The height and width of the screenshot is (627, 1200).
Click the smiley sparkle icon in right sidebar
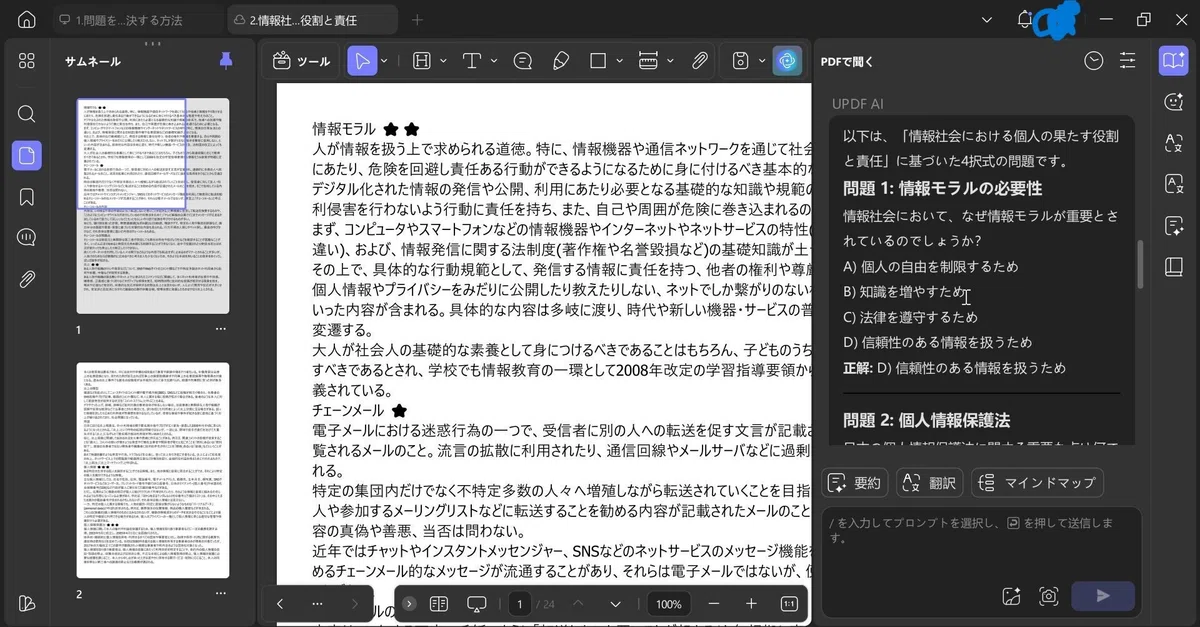click(x=1174, y=101)
